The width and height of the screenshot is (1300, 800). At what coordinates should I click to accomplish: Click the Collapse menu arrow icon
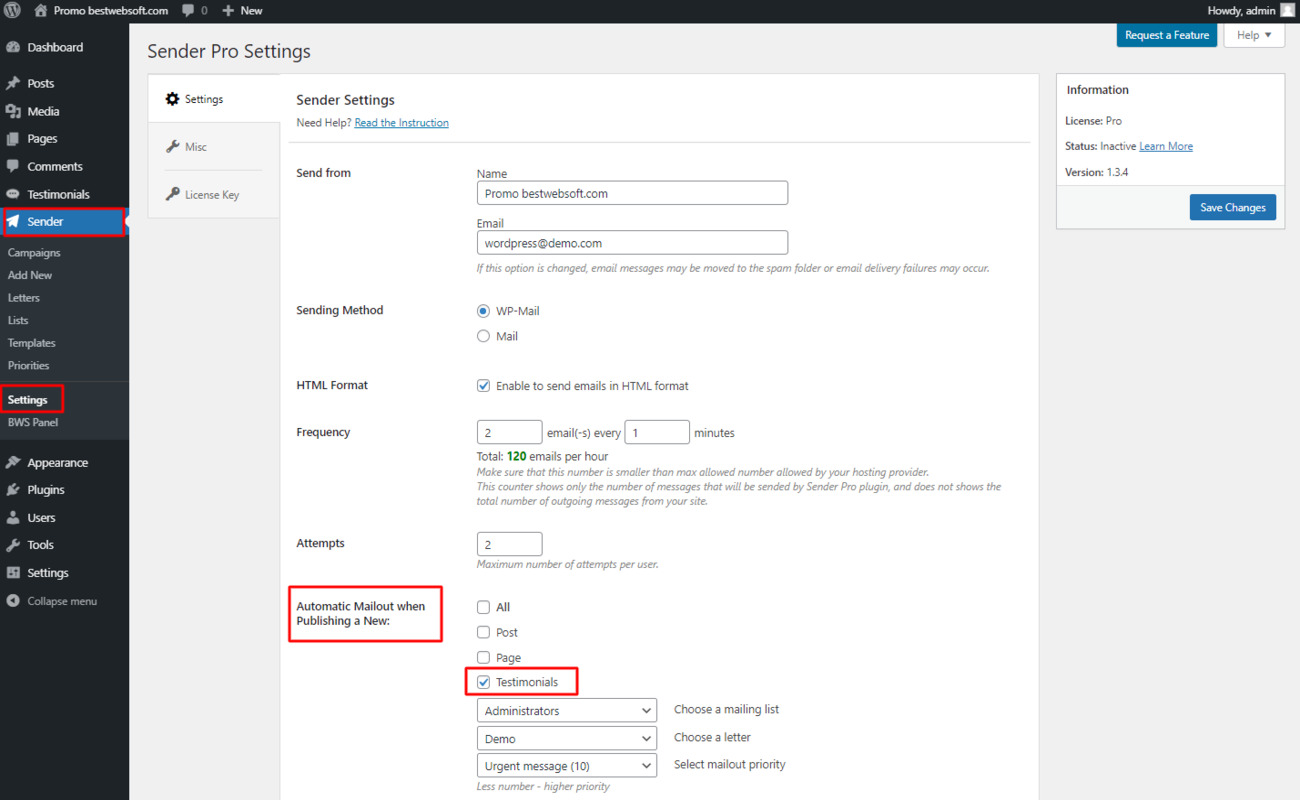point(13,601)
